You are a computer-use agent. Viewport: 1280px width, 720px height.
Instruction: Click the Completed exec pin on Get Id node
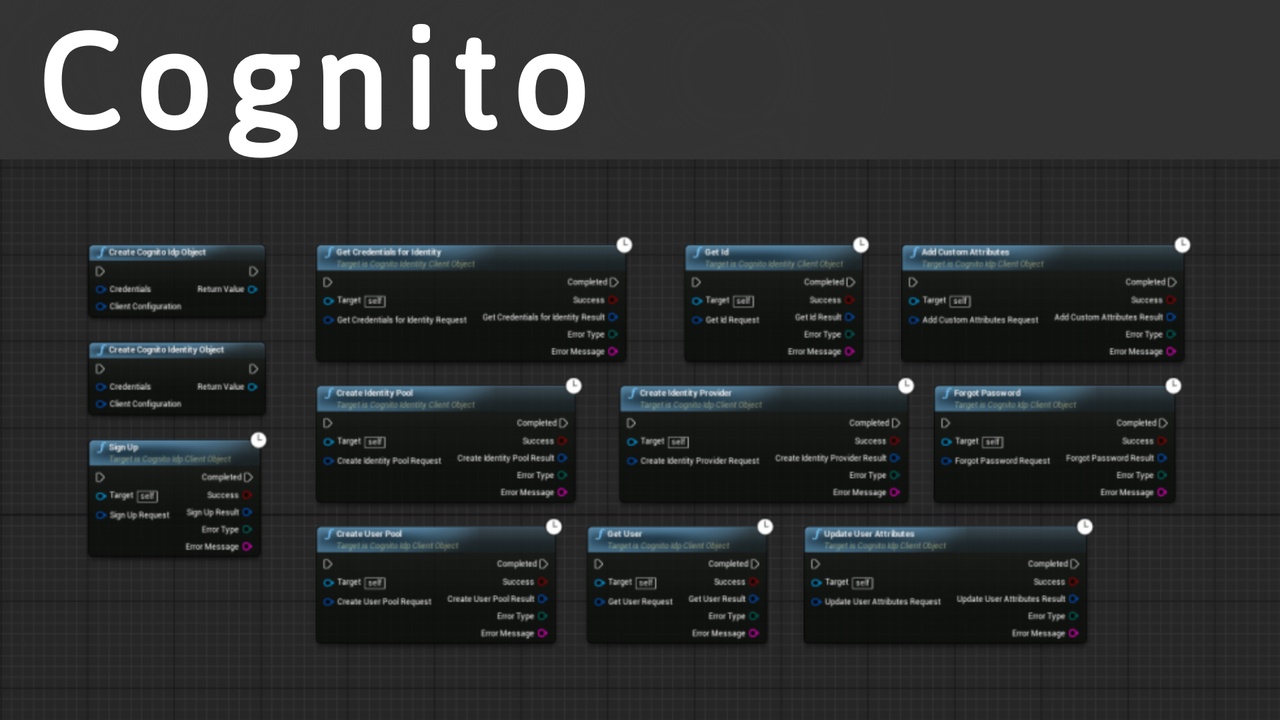(x=851, y=282)
